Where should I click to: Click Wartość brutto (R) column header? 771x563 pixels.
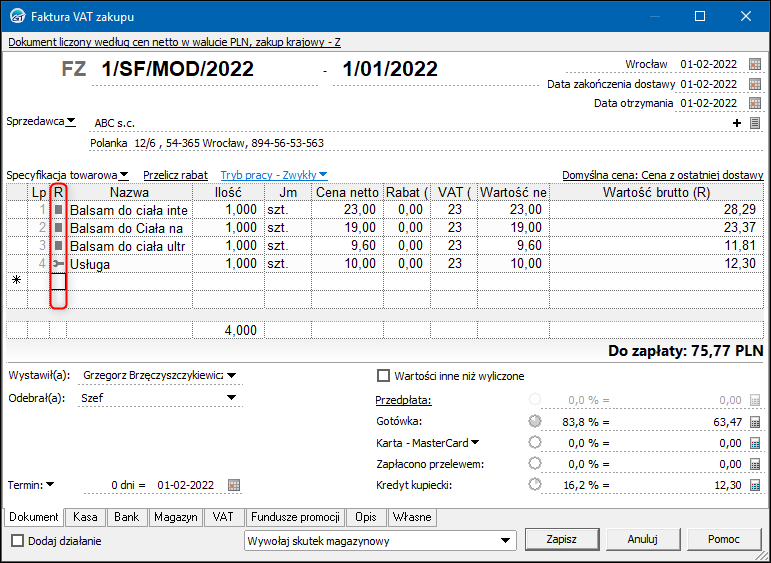click(656, 192)
